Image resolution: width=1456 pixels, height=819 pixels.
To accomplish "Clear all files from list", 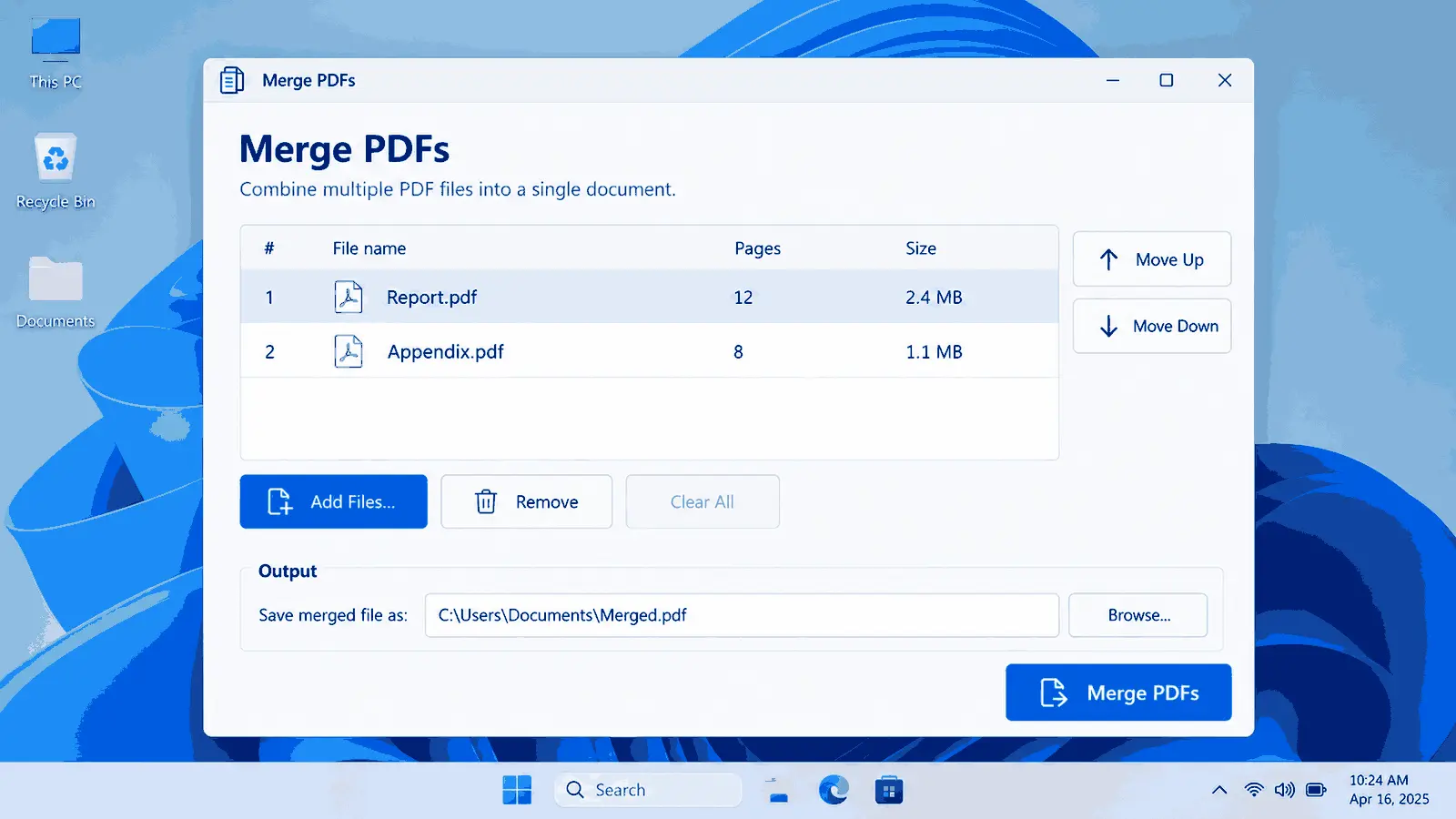I will tap(703, 501).
